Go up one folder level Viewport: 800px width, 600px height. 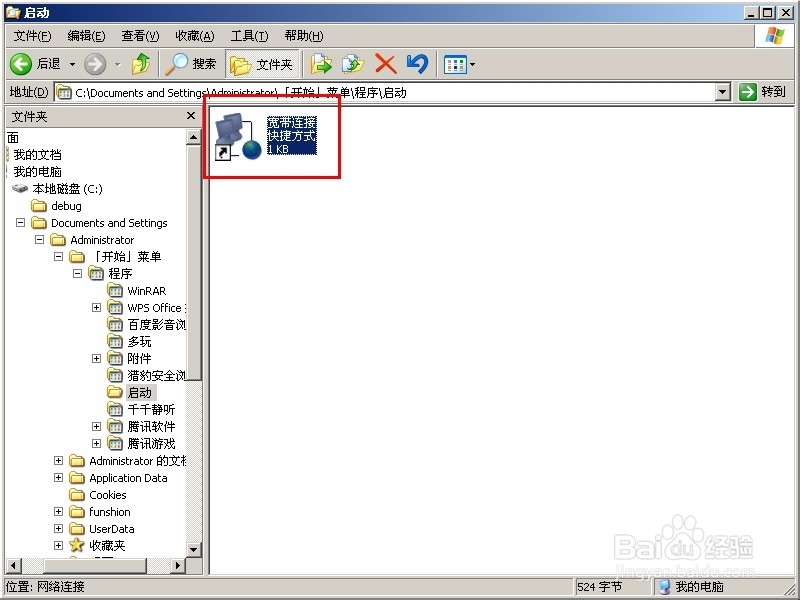tap(141, 64)
